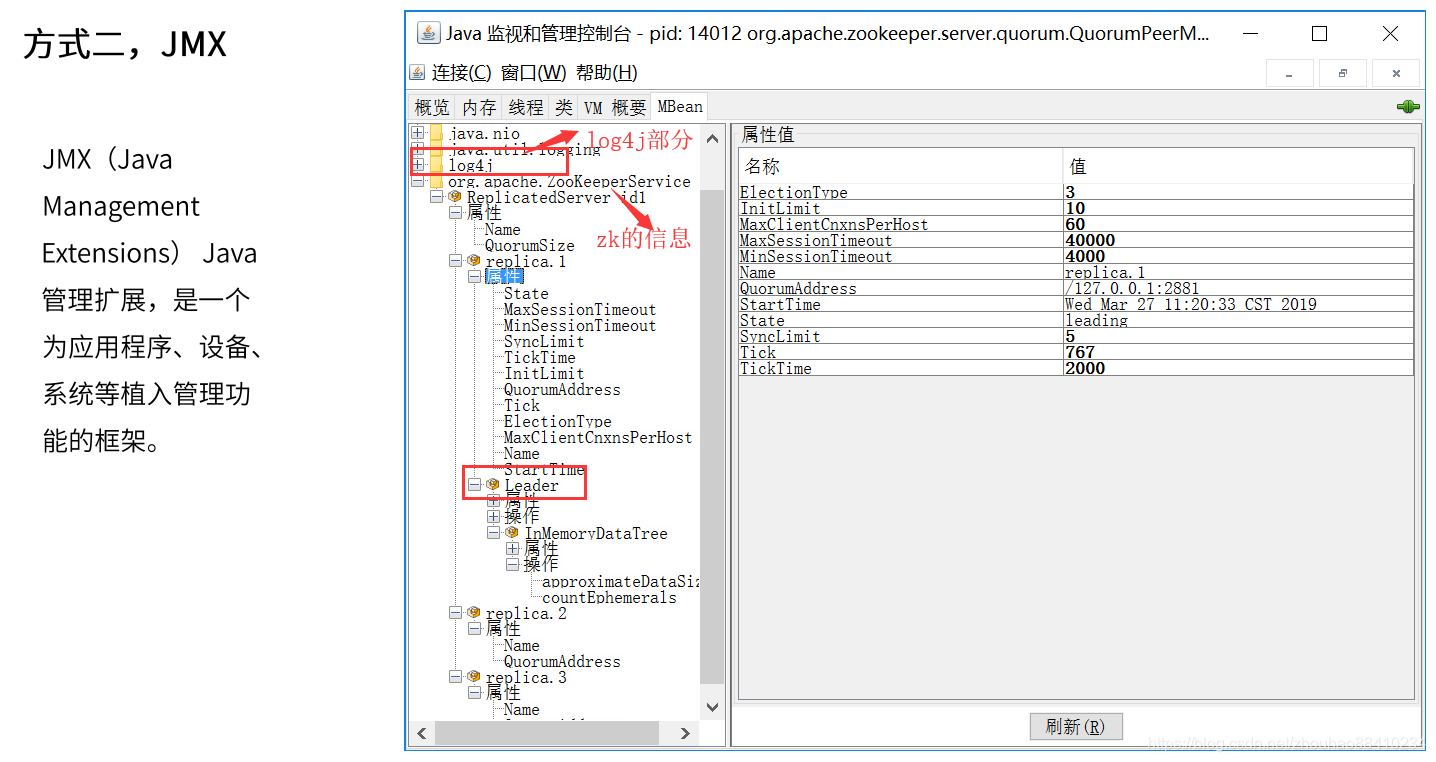Collapse the Leader node
Screen dimensions: 1436x762
click(x=475, y=485)
